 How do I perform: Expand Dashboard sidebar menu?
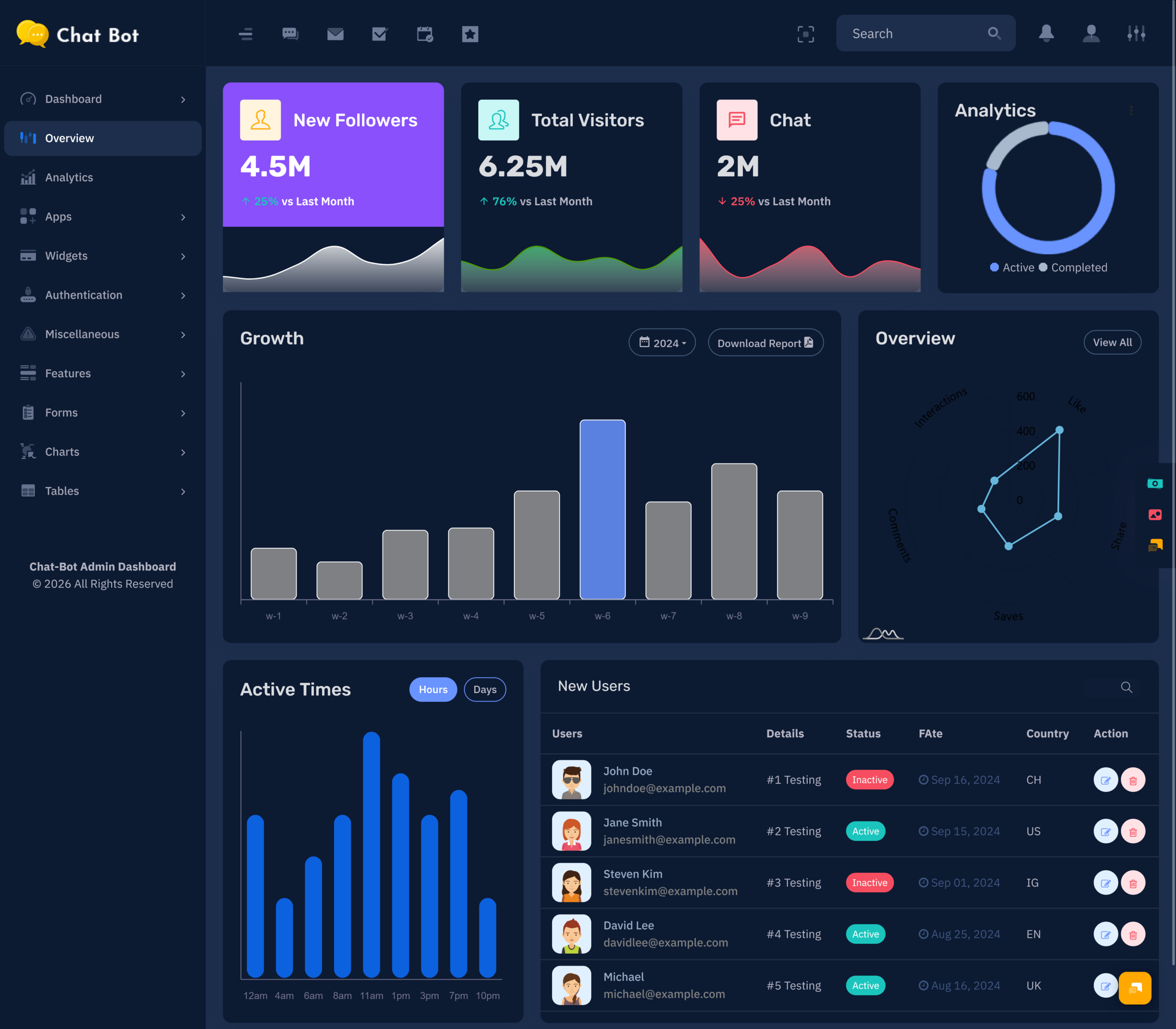(x=103, y=99)
